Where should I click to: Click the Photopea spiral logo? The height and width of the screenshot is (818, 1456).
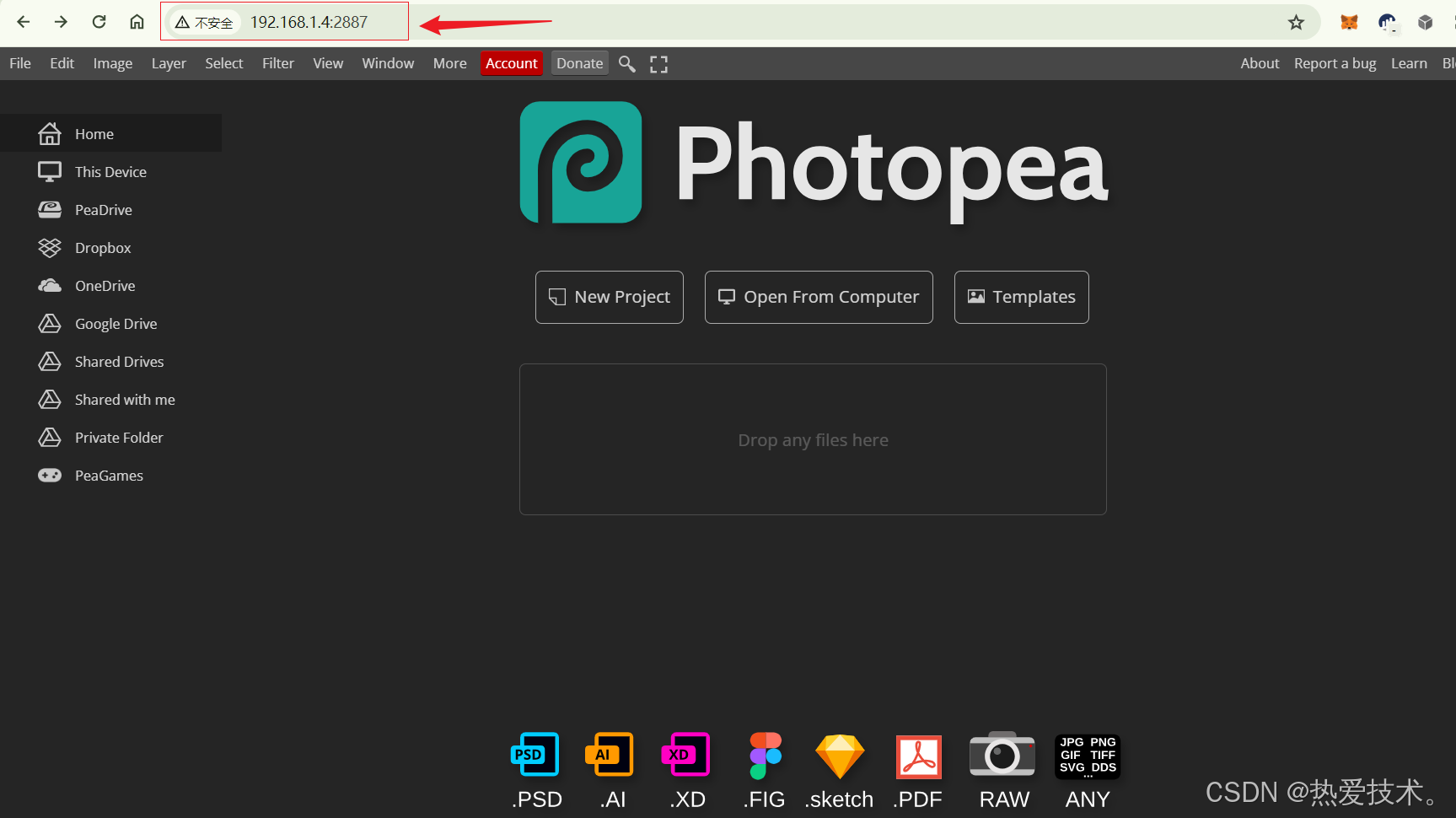(581, 162)
